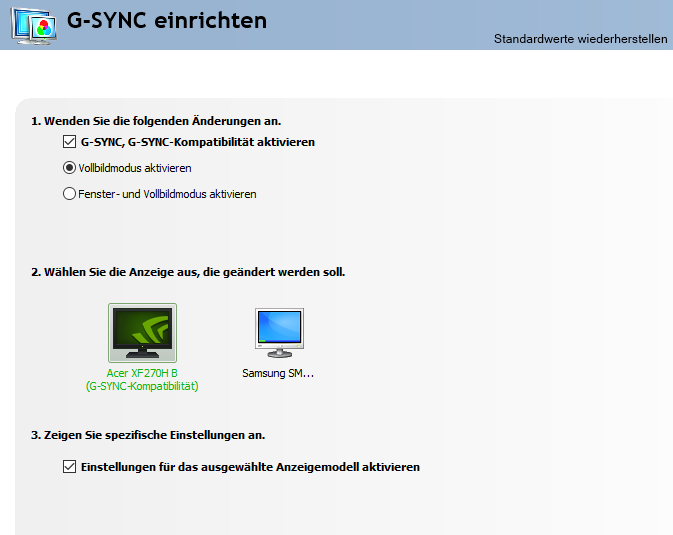
Task: Choose Fenster- und Vollbildmodus aktivieren option
Action: pyautogui.click(x=69, y=194)
